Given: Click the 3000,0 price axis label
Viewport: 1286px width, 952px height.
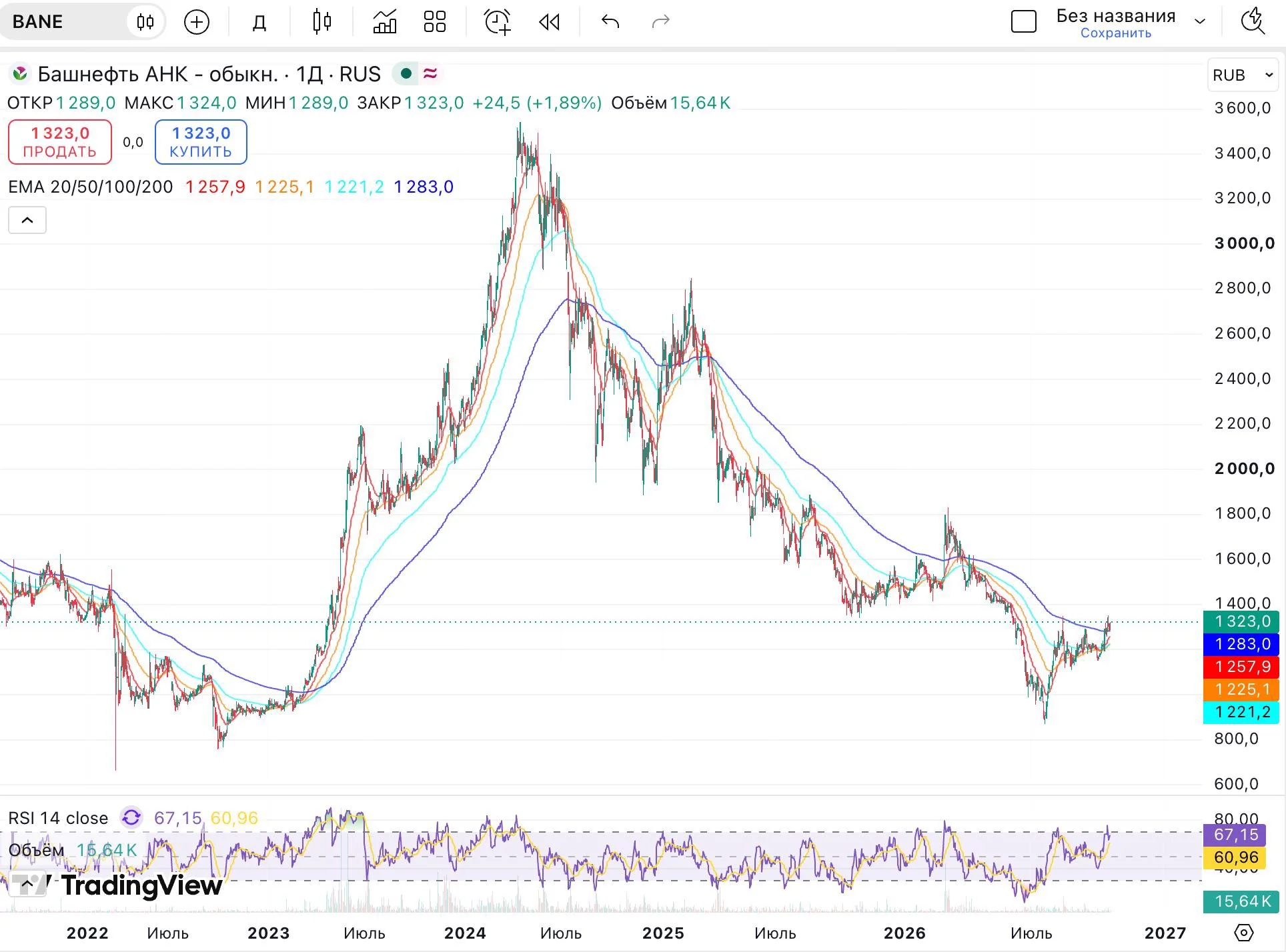Looking at the screenshot, I should 1245,243.
